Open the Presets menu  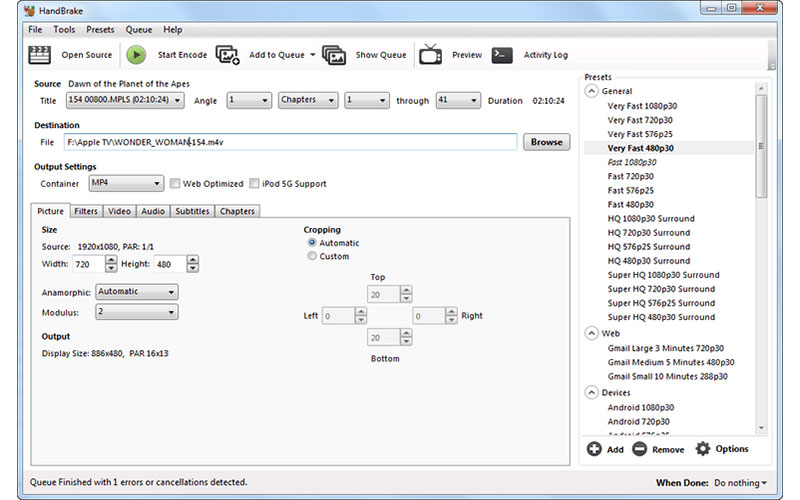pyautogui.click(x=100, y=30)
